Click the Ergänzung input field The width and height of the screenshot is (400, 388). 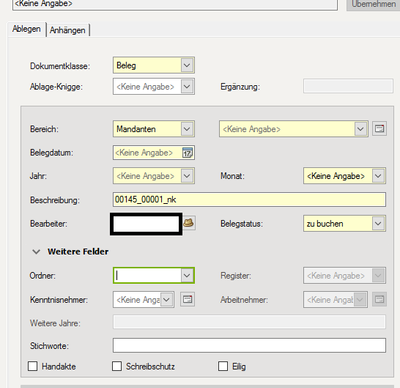click(348, 86)
